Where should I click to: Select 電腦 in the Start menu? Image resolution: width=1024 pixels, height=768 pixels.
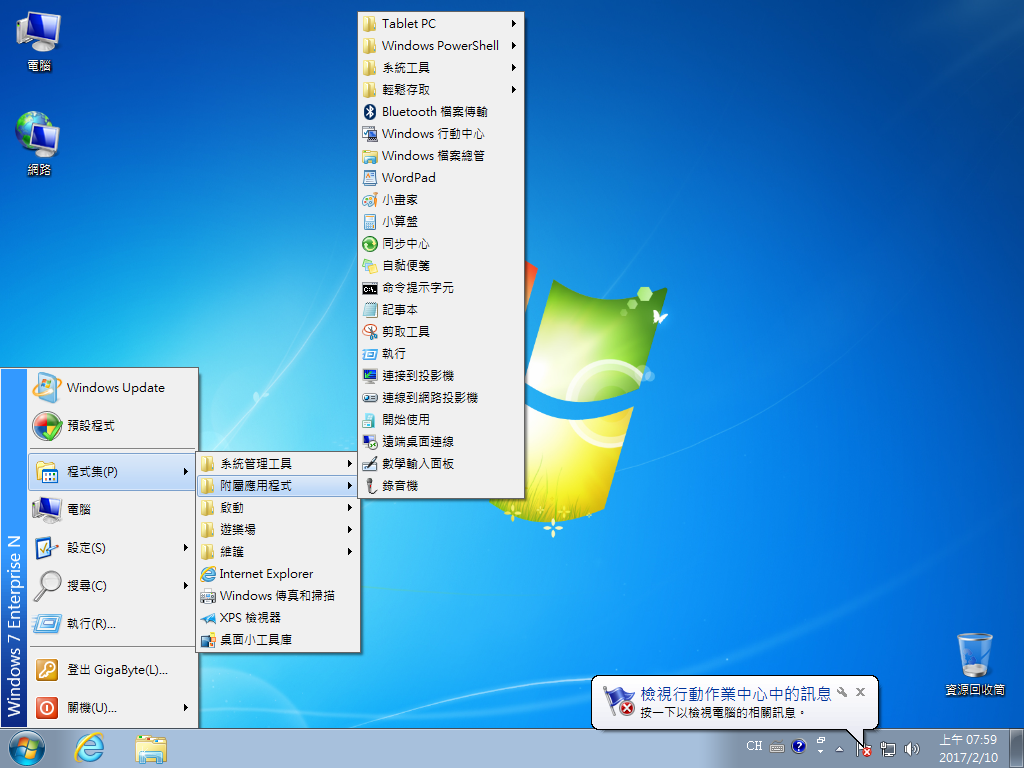pyautogui.click(x=112, y=509)
